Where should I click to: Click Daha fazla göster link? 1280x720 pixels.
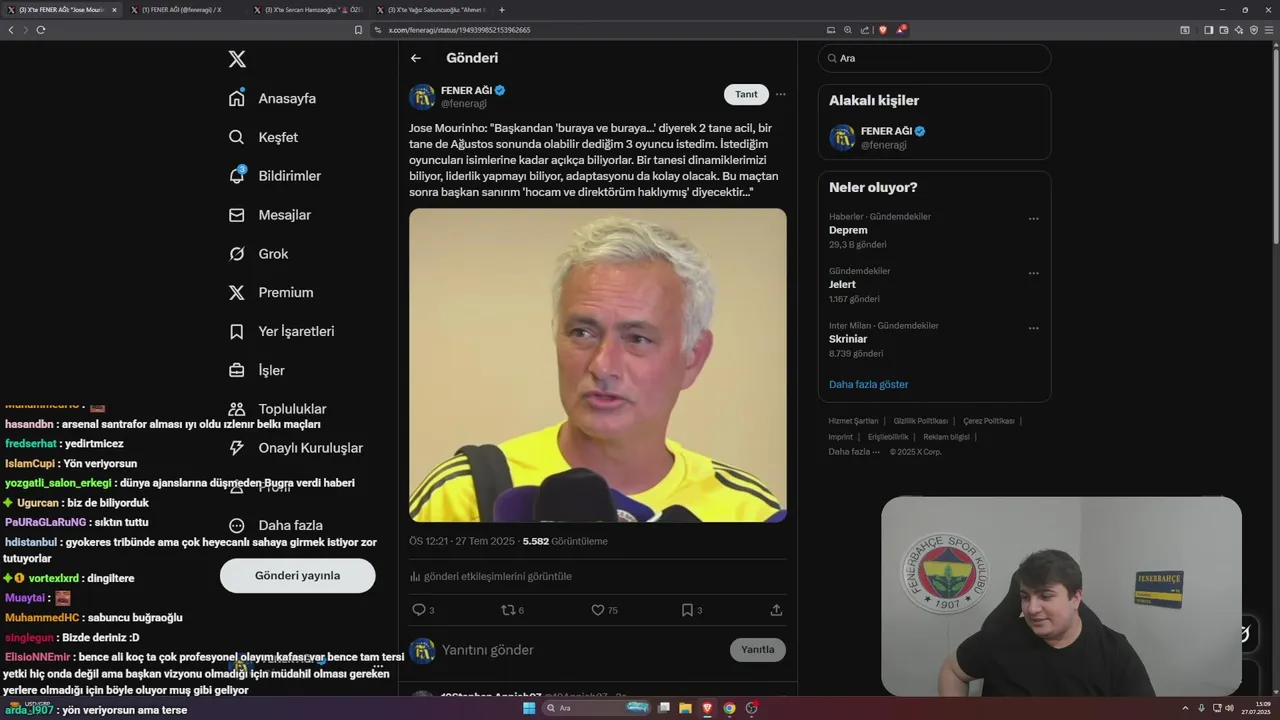869,384
